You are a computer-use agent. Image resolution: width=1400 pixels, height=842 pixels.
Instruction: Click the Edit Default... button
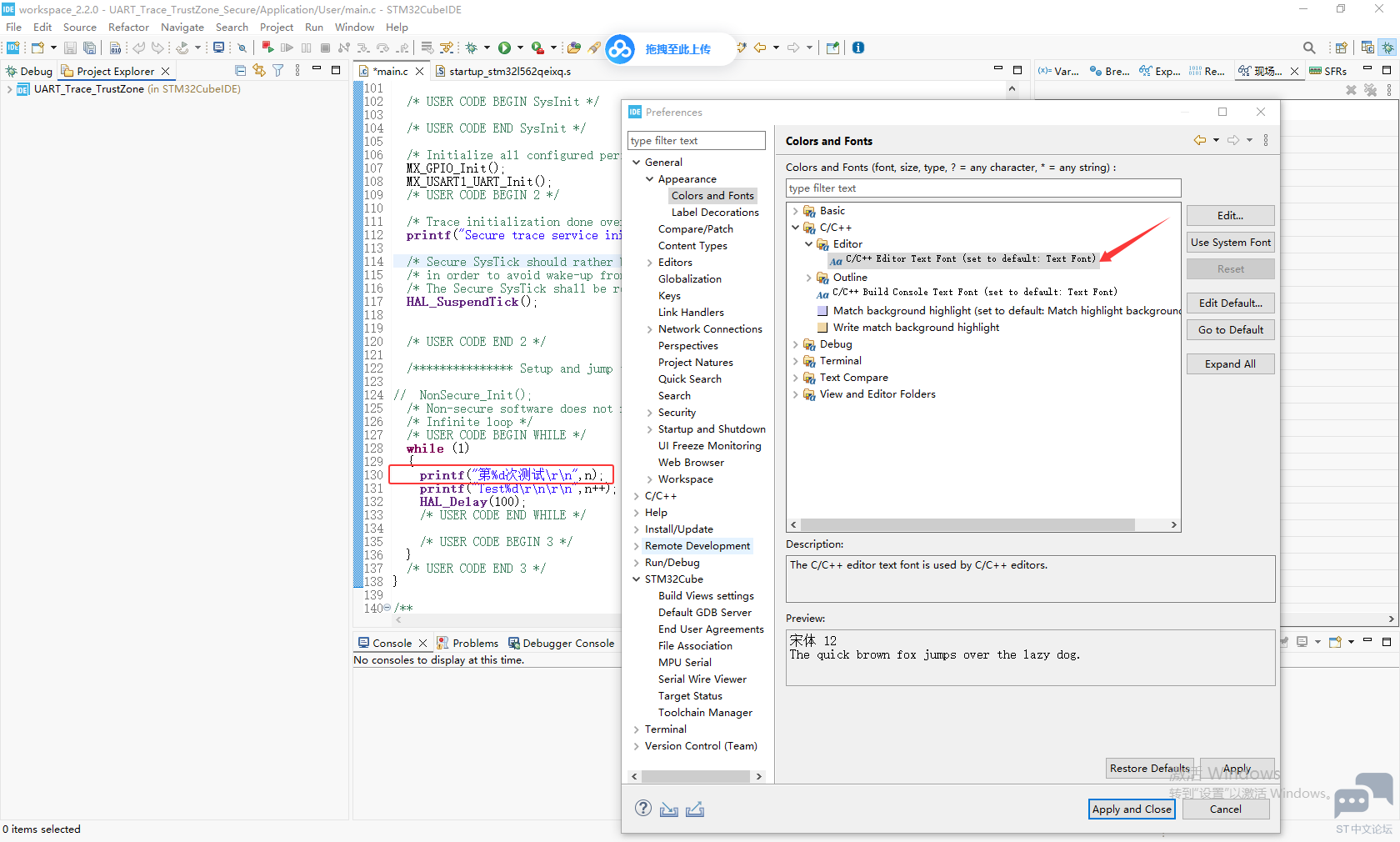[1230, 303]
